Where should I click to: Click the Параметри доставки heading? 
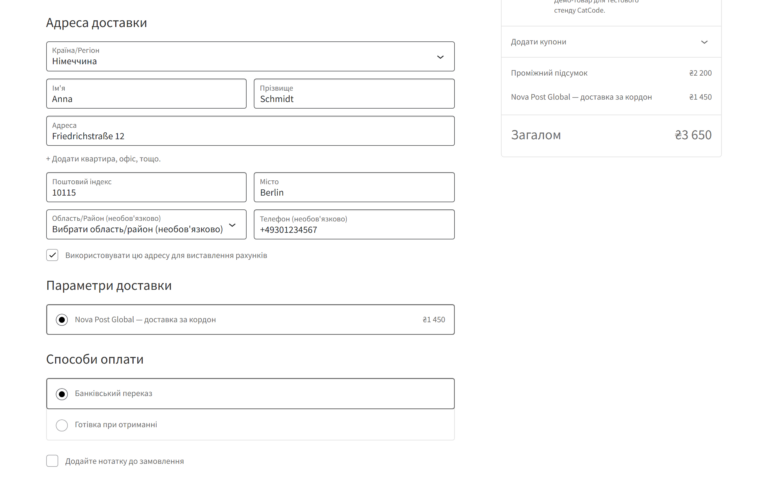point(109,286)
